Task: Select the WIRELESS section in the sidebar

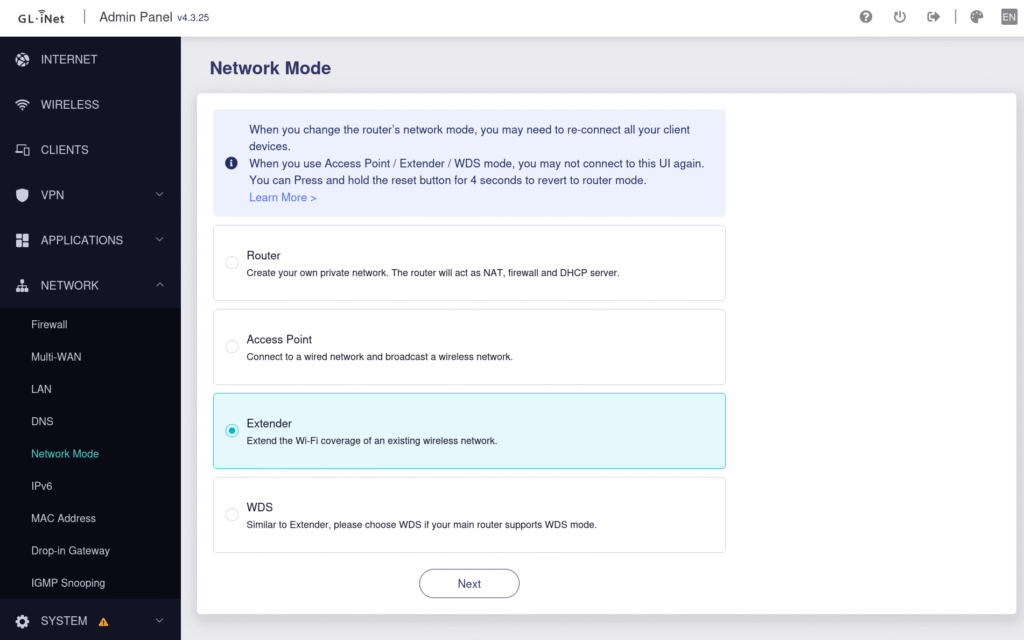Action: [70, 104]
